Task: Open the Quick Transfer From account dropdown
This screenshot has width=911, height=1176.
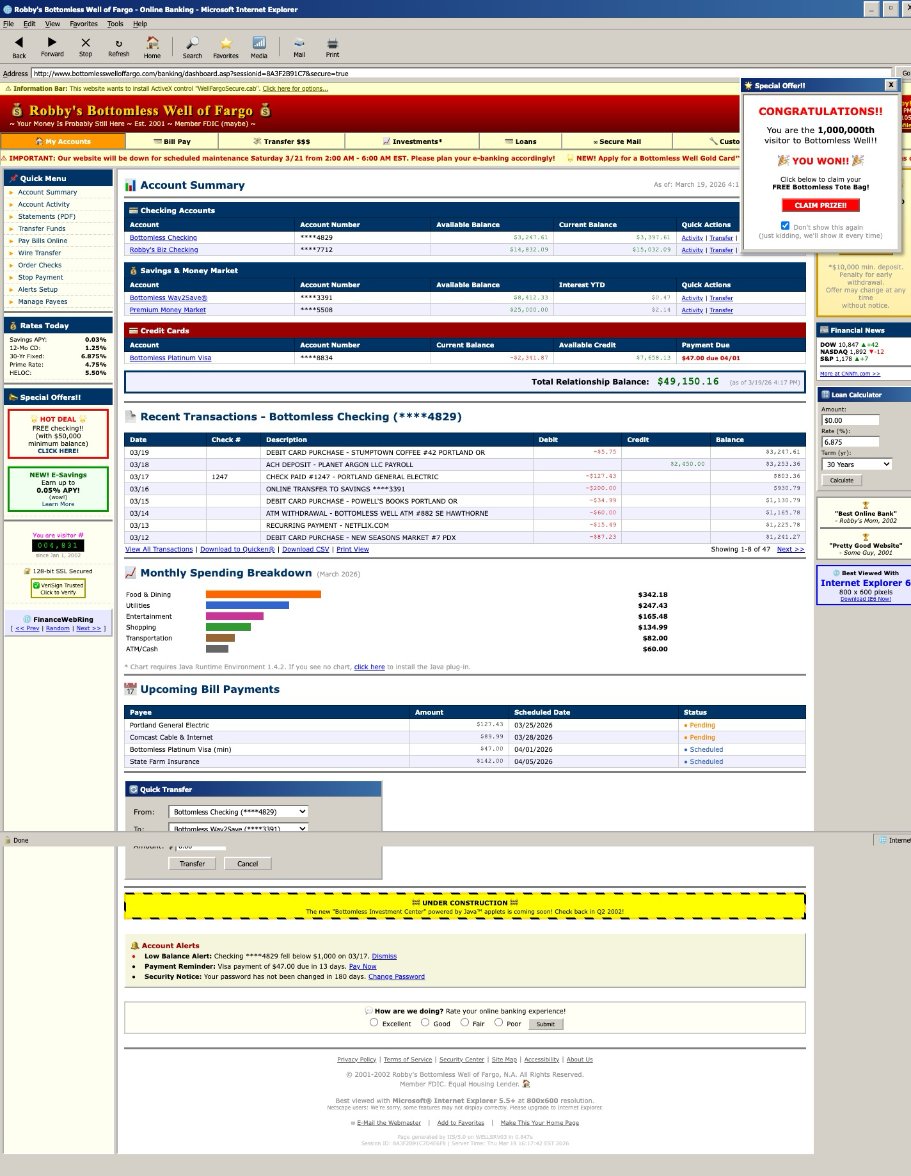Action: tap(238, 812)
